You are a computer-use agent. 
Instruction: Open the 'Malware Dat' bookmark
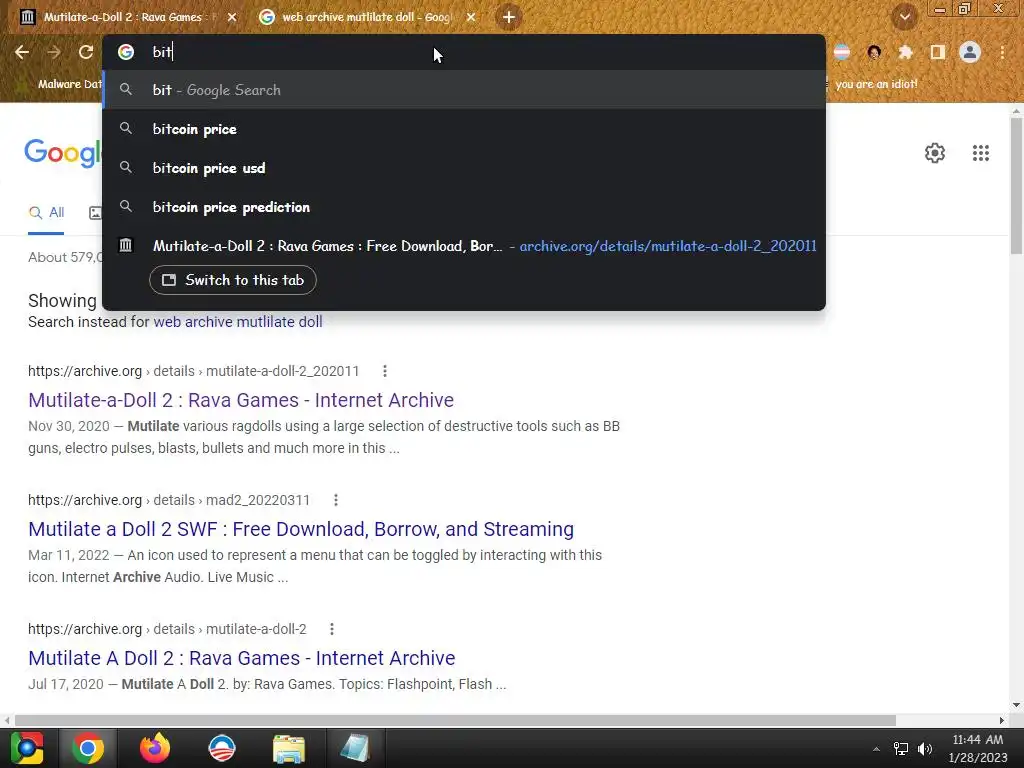(x=69, y=84)
